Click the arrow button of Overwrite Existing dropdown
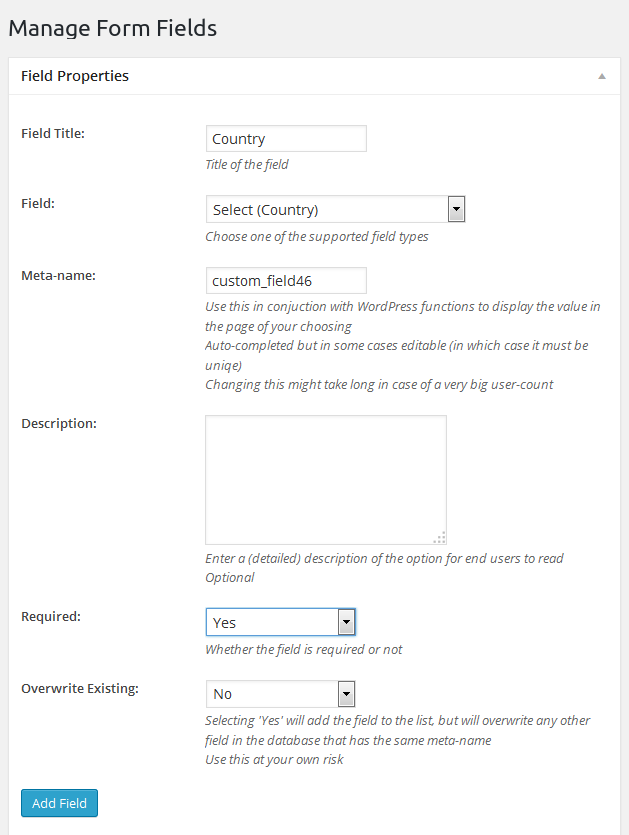This screenshot has height=835, width=629. pyautogui.click(x=346, y=694)
